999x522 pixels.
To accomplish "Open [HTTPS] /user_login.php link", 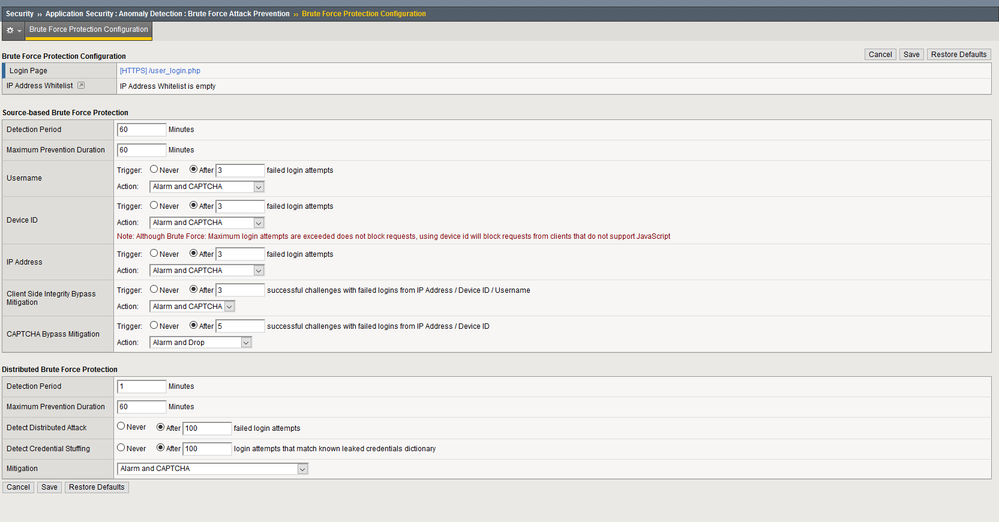I will pos(160,71).
